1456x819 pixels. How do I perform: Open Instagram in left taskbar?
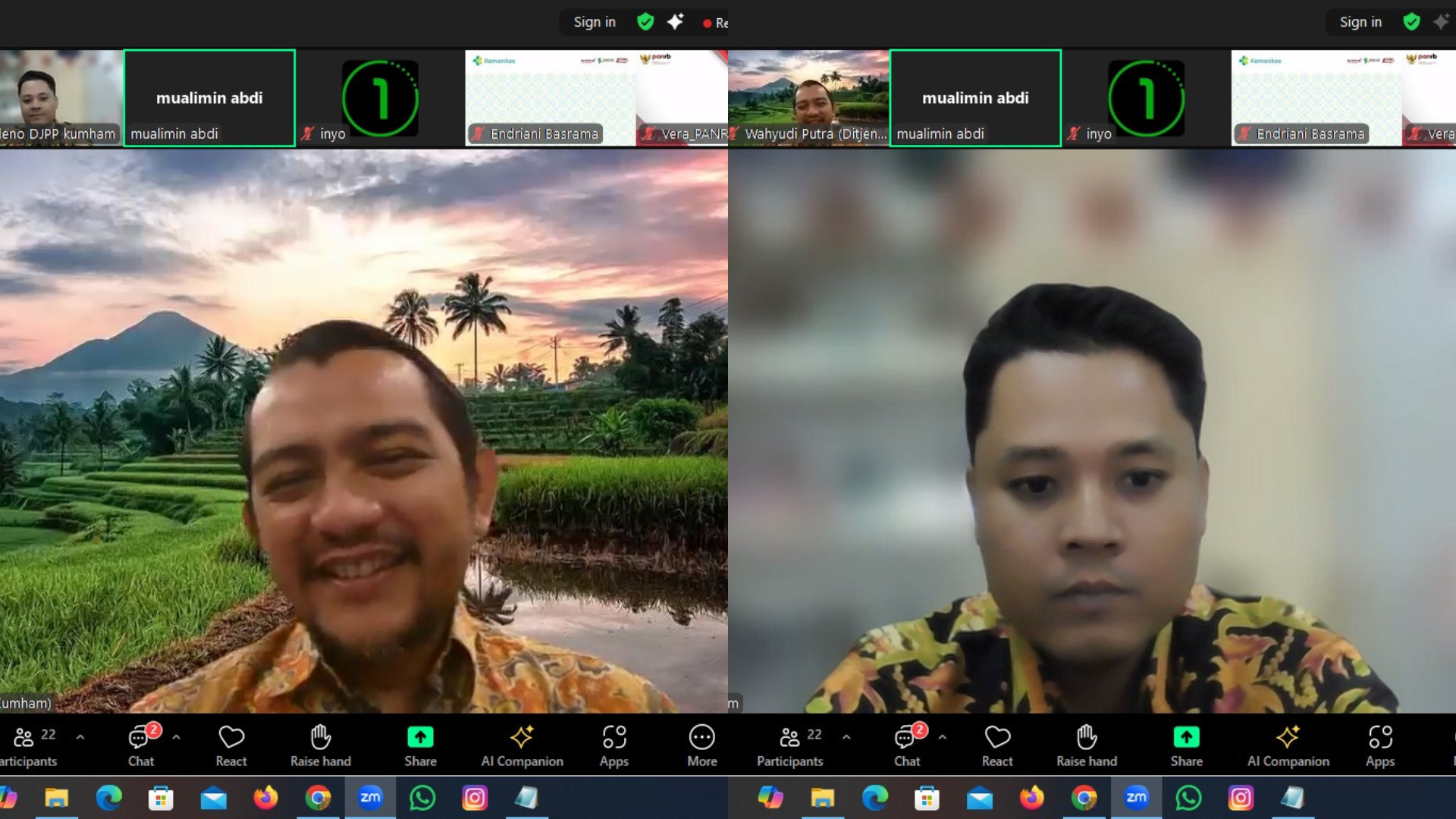pos(475,798)
